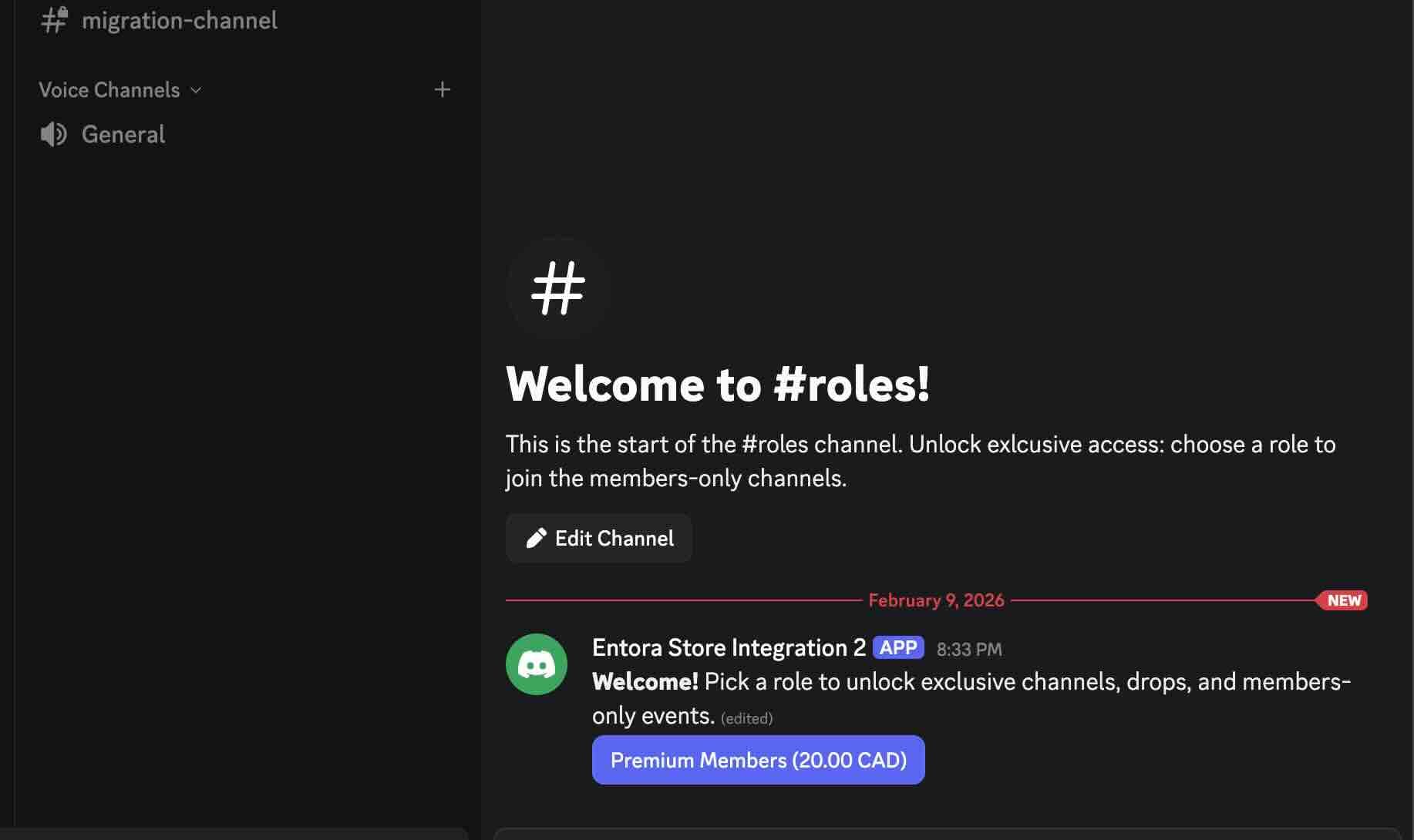Click the speaker icon next to General
The width and height of the screenshot is (1414, 840).
click(x=52, y=134)
